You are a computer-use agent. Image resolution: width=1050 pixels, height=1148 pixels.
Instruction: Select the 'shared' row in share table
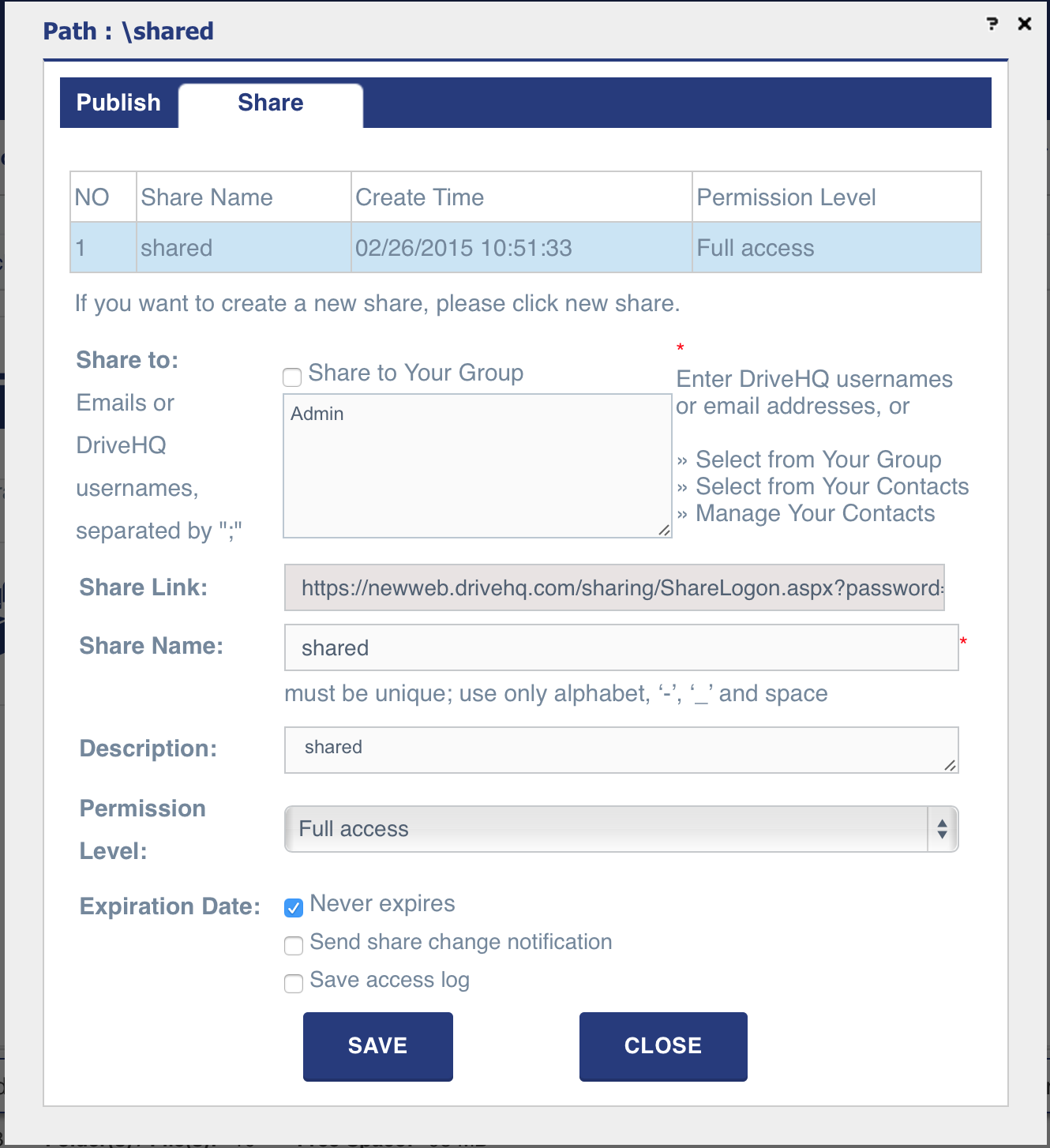[x=525, y=248]
